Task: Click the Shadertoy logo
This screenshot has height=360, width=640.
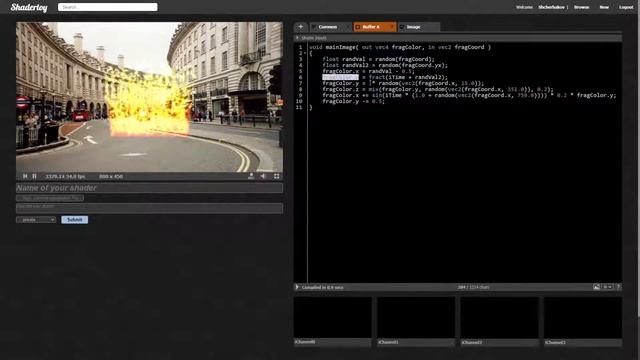Action: click(x=29, y=7)
